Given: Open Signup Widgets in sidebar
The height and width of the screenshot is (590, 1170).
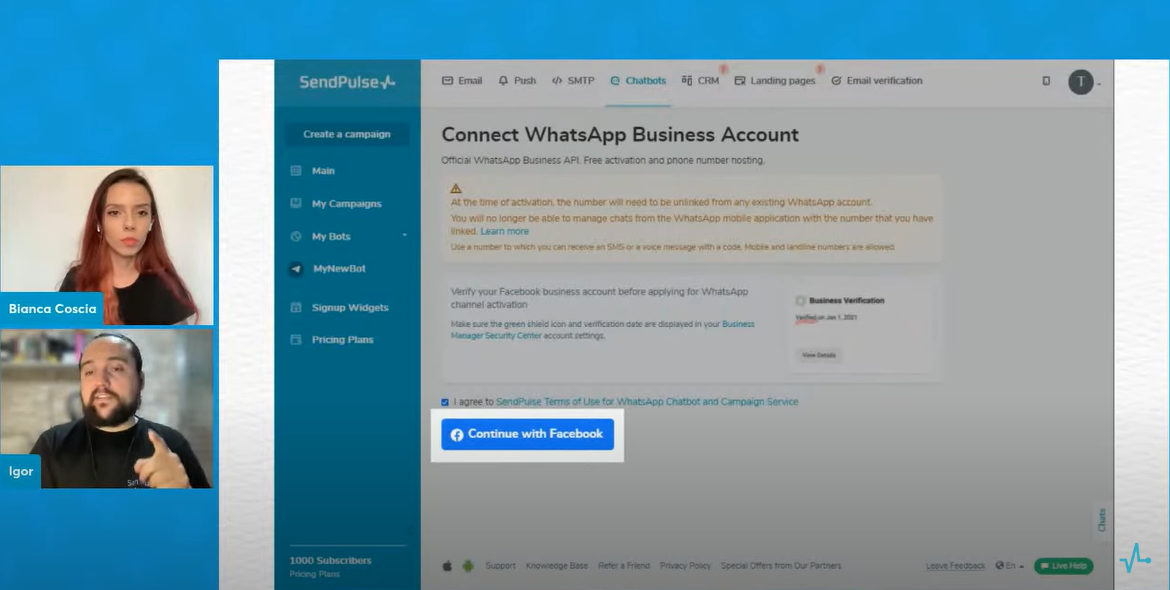Looking at the screenshot, I should [350, 307].
